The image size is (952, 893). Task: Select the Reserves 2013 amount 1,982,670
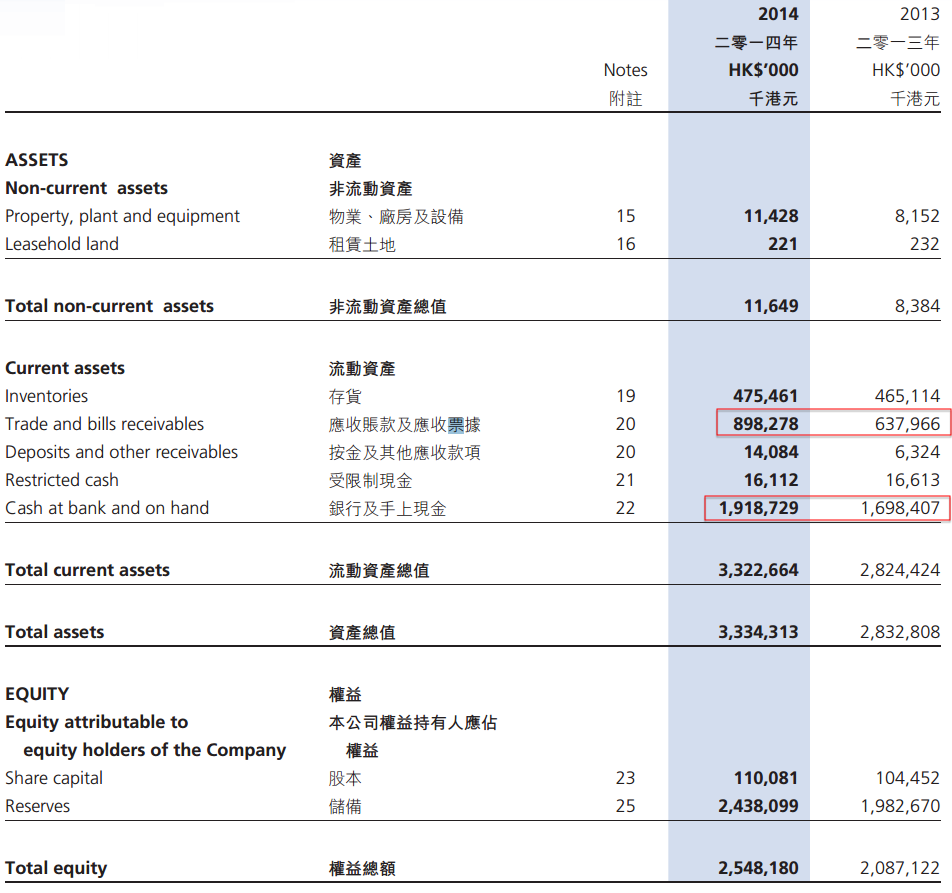[x=899, y=806]
